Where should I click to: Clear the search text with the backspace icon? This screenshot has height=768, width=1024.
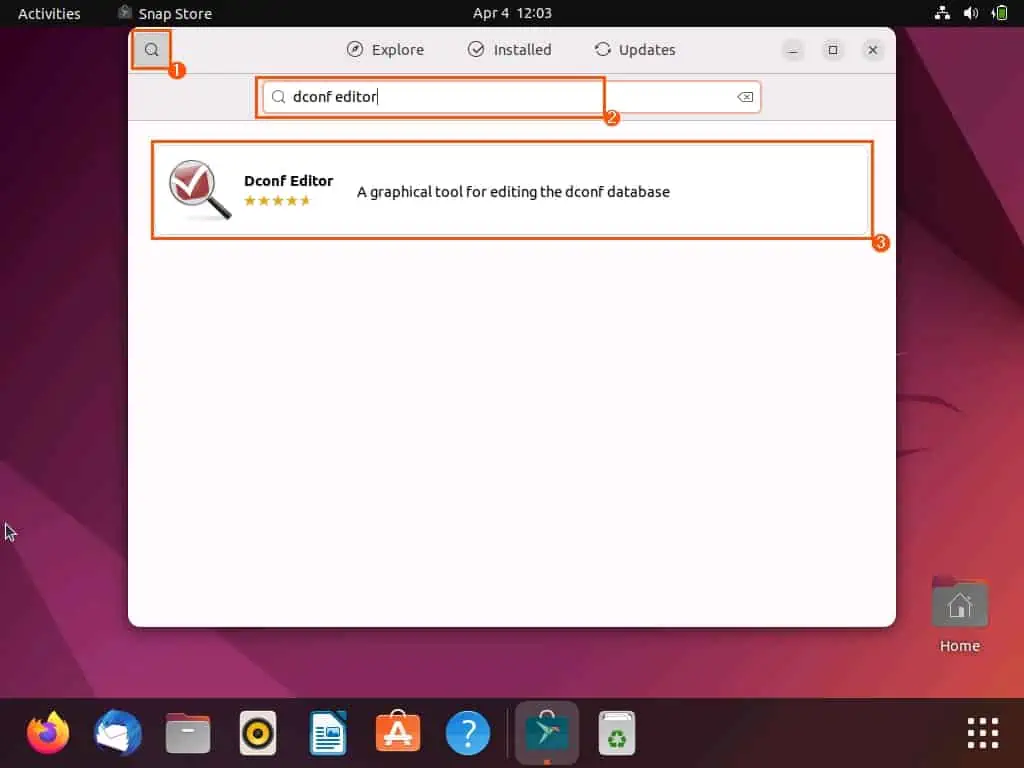[x=745, y=96]
